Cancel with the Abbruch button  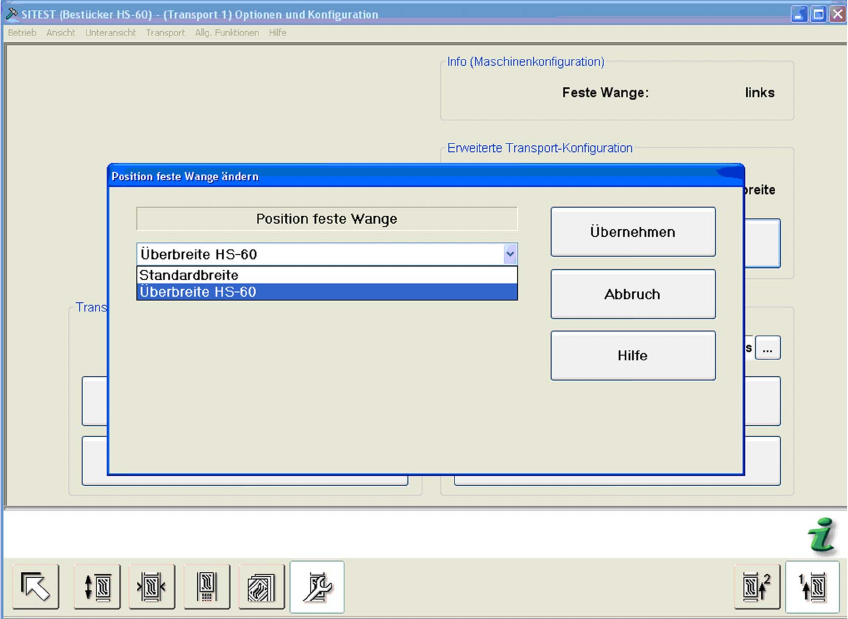point(632,294)
